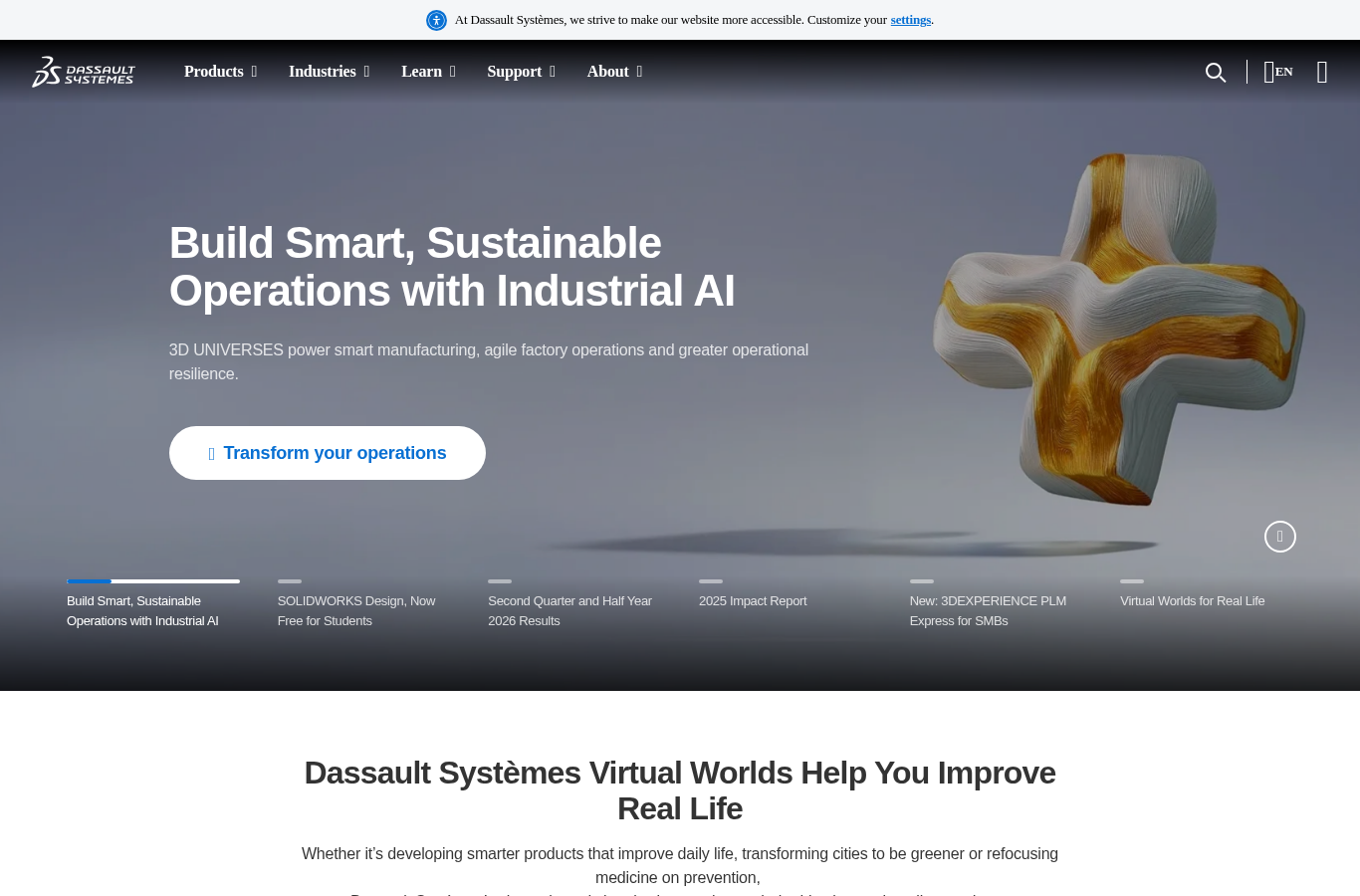Change language using the EN selector

point(1278,72)
